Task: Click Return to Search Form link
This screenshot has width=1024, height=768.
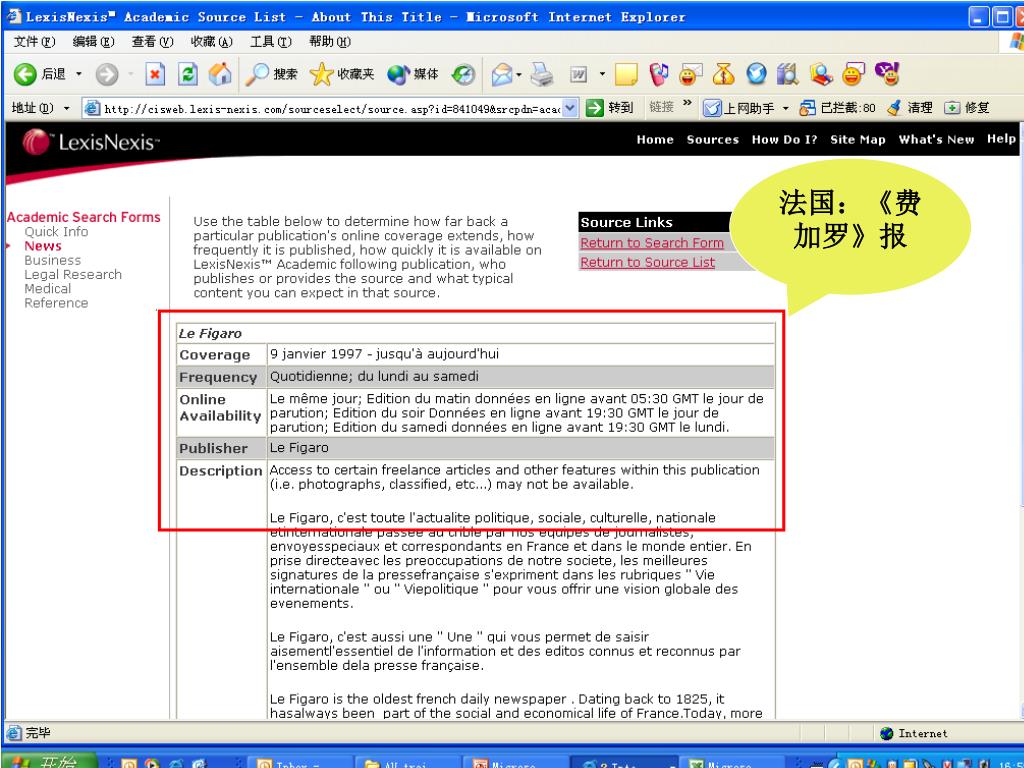Action: coord(652,243)
